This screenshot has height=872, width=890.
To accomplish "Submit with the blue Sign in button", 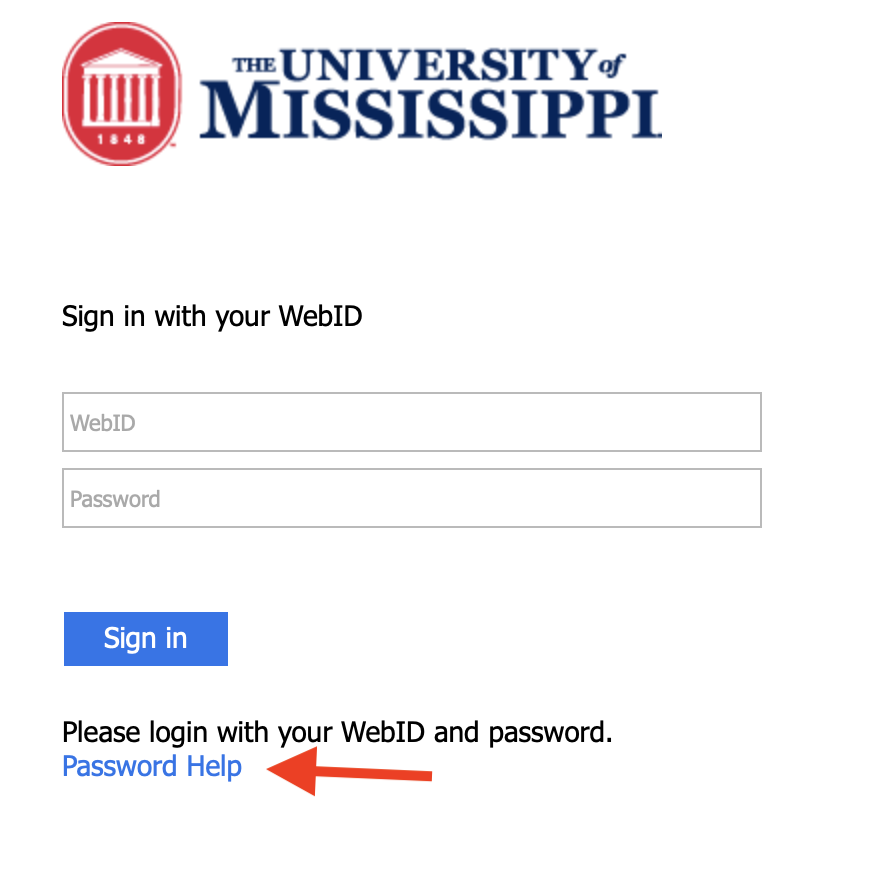I will (x=146, y=639).
